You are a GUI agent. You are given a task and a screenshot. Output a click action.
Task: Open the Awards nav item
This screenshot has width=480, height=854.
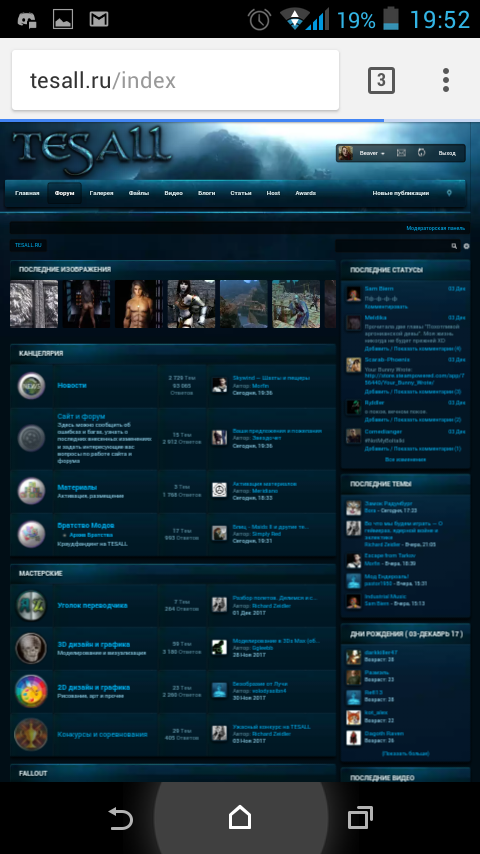click(306, 193)
